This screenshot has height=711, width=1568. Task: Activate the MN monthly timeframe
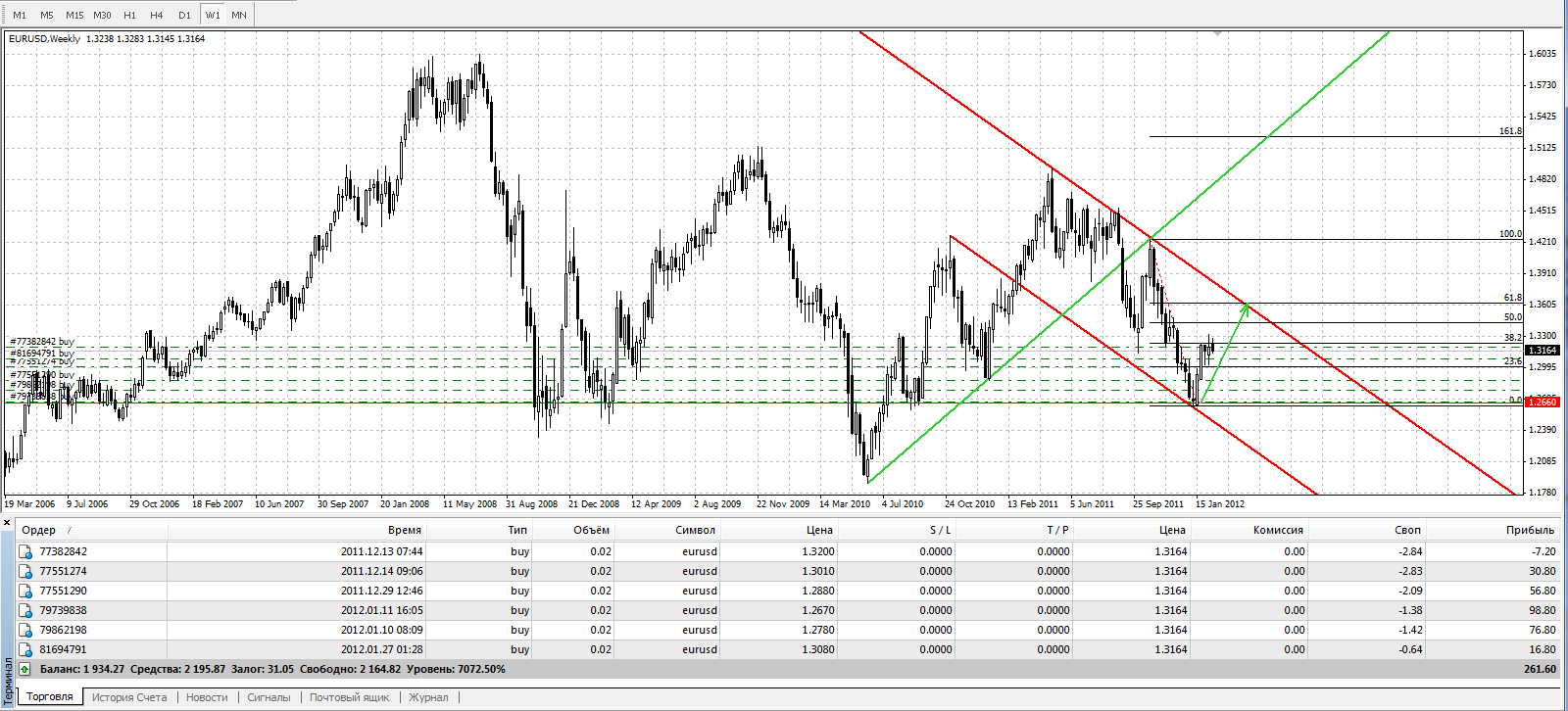[x=239, y=16]
